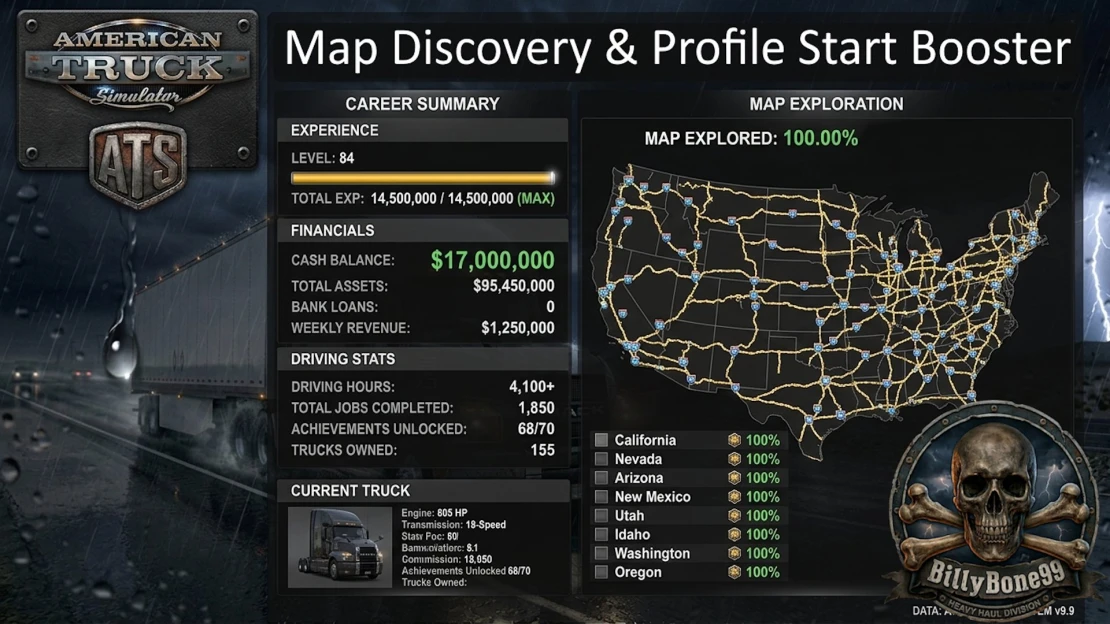The width and height of the screenshot is (1110, 624).
Task: Click Idaho's 100% value
Action: [x=762, y=535]
